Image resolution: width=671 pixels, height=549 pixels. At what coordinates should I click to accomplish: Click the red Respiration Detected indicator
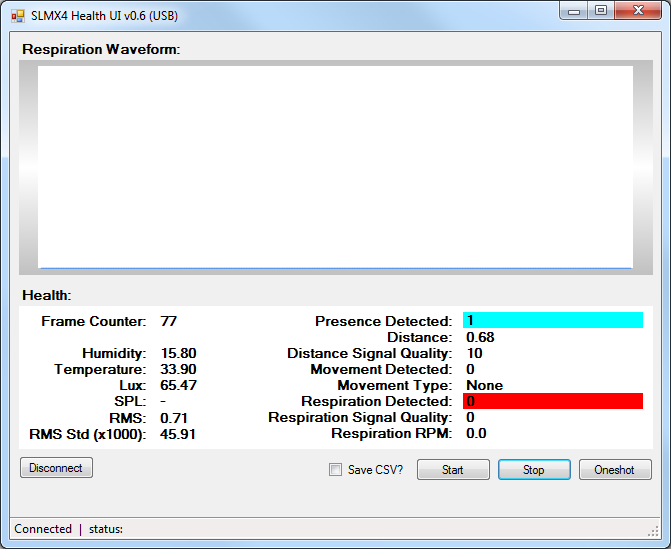(553, 401)
